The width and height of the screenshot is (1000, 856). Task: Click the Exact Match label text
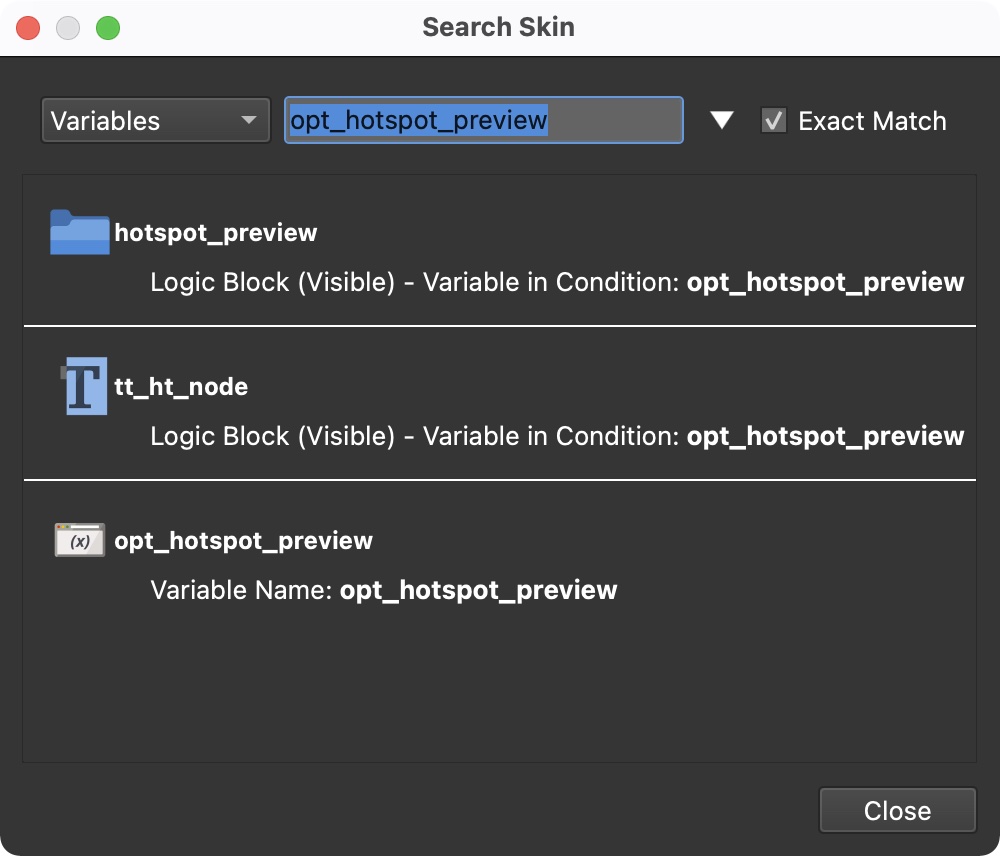coord(871,121)
